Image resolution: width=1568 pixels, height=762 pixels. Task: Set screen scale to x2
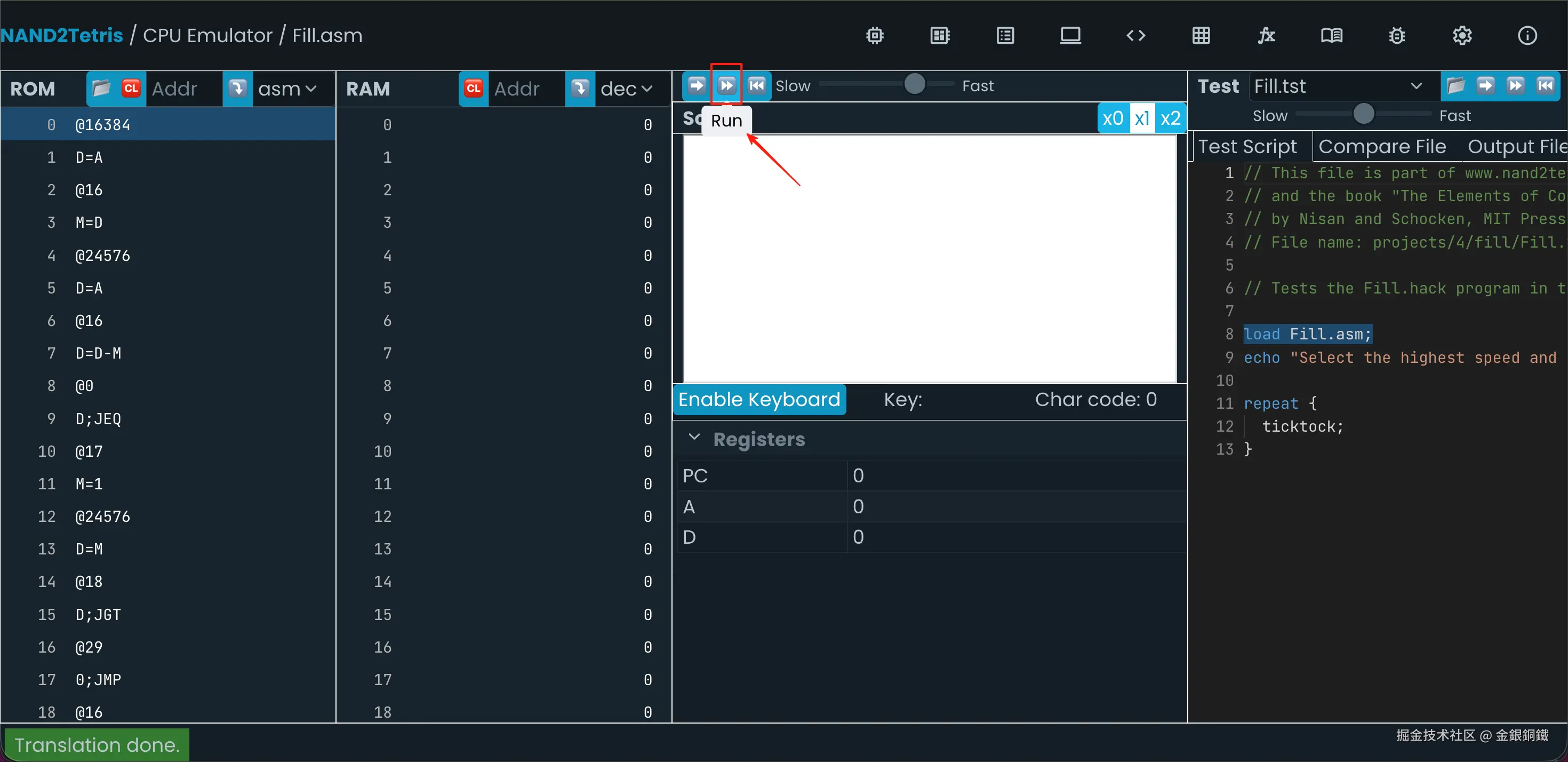[1170, 118]
